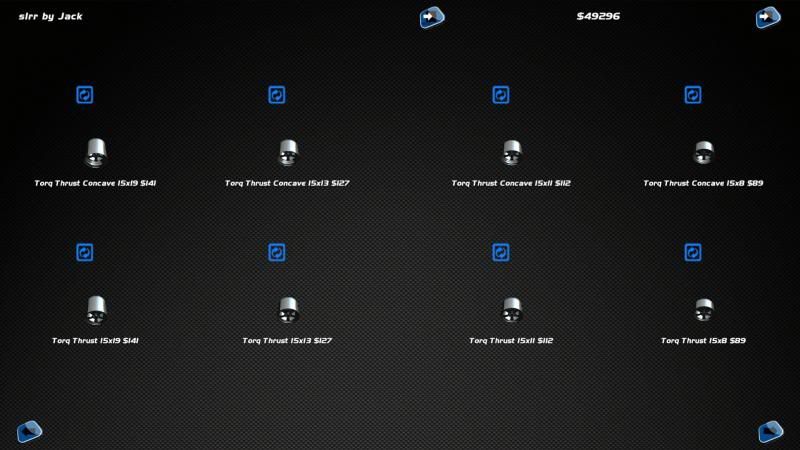Select the Torq Thrust Concave 15x13 wheel model
800x450 pixels.
click(288, 153)
